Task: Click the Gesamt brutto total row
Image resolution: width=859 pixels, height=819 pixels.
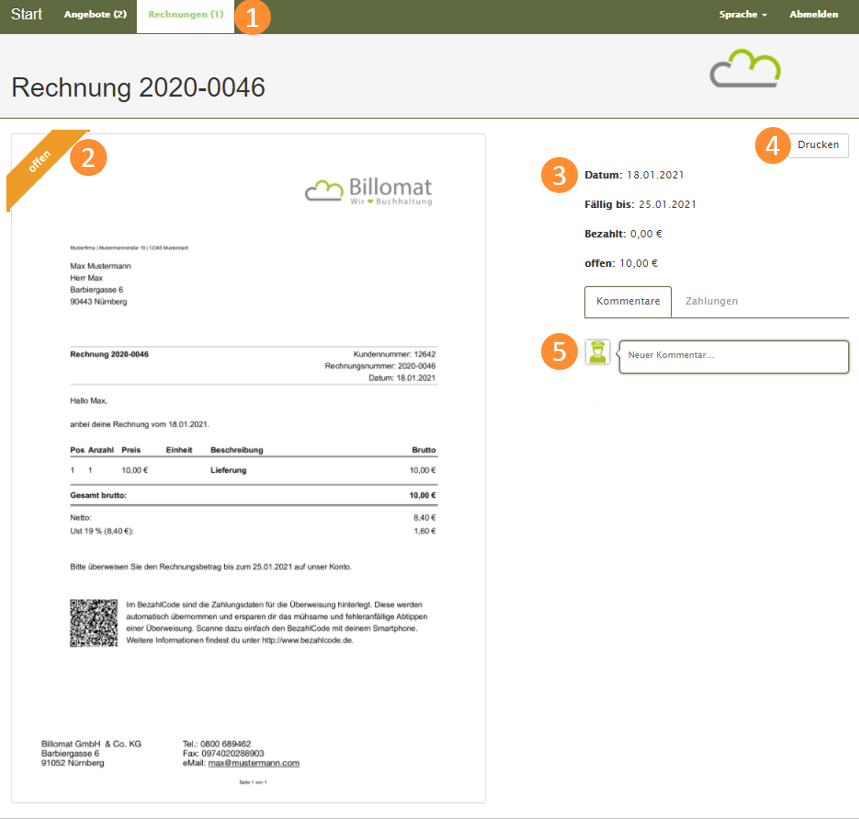Action: click(x=254, y=495)
